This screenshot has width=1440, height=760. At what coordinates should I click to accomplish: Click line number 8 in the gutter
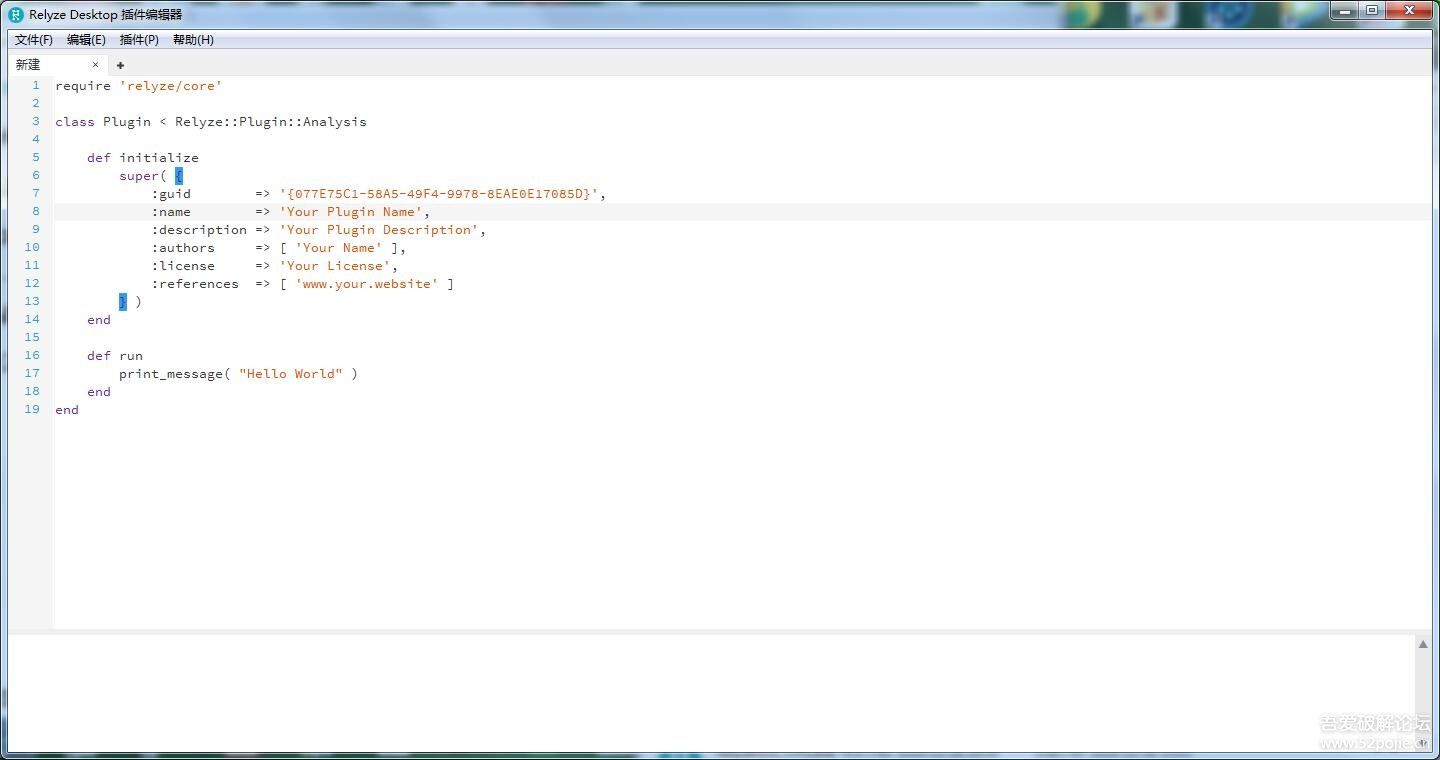(x=35, y=212)
